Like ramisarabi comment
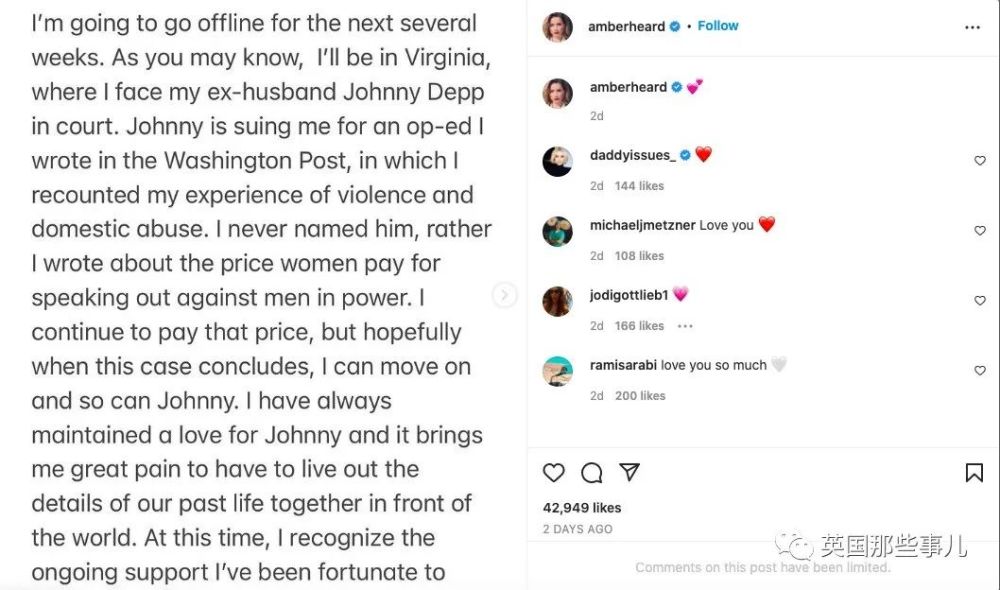Viewport: 1000px width, 590px height. [x=980, y=371]
